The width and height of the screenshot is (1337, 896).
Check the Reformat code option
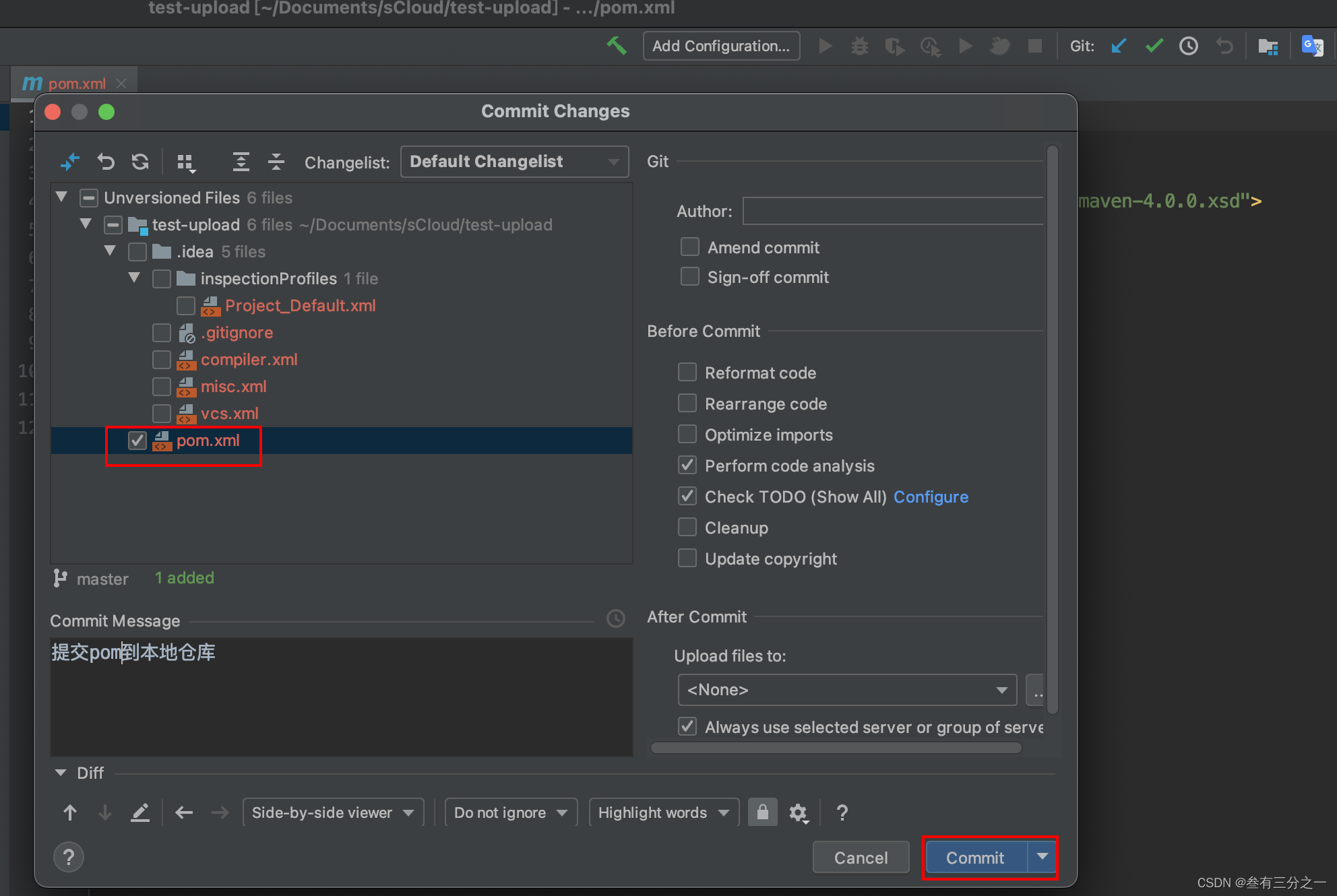pyautogui.click(x=687, y=373)
